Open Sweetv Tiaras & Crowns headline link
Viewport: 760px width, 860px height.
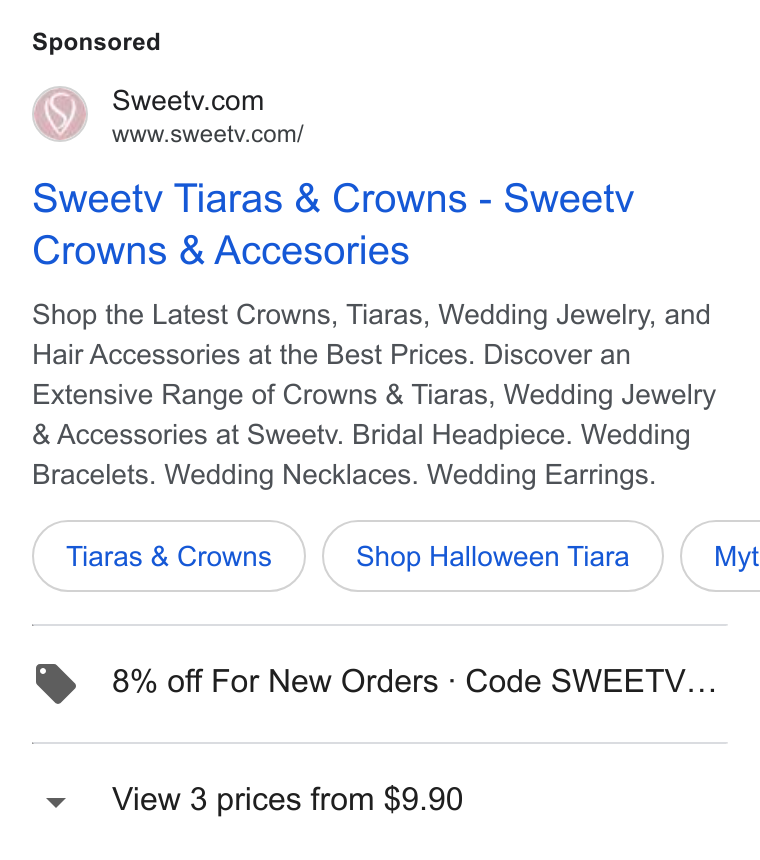click(333, 224)
